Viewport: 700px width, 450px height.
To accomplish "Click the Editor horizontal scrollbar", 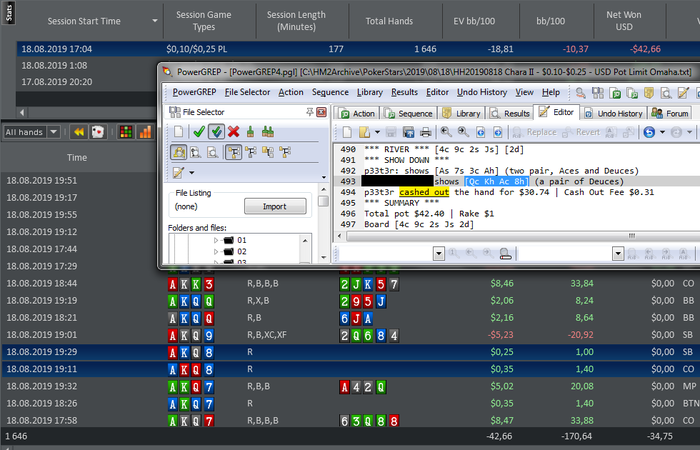I will pos(522,236).
